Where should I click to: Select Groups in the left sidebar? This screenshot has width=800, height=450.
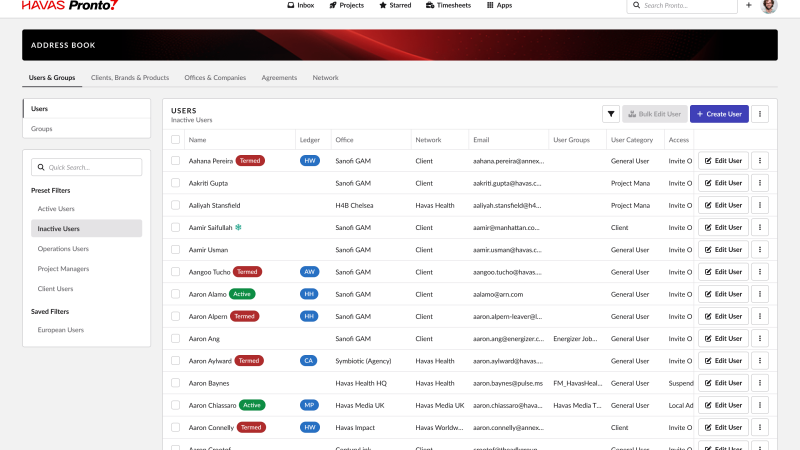click(x=87, y=129)
